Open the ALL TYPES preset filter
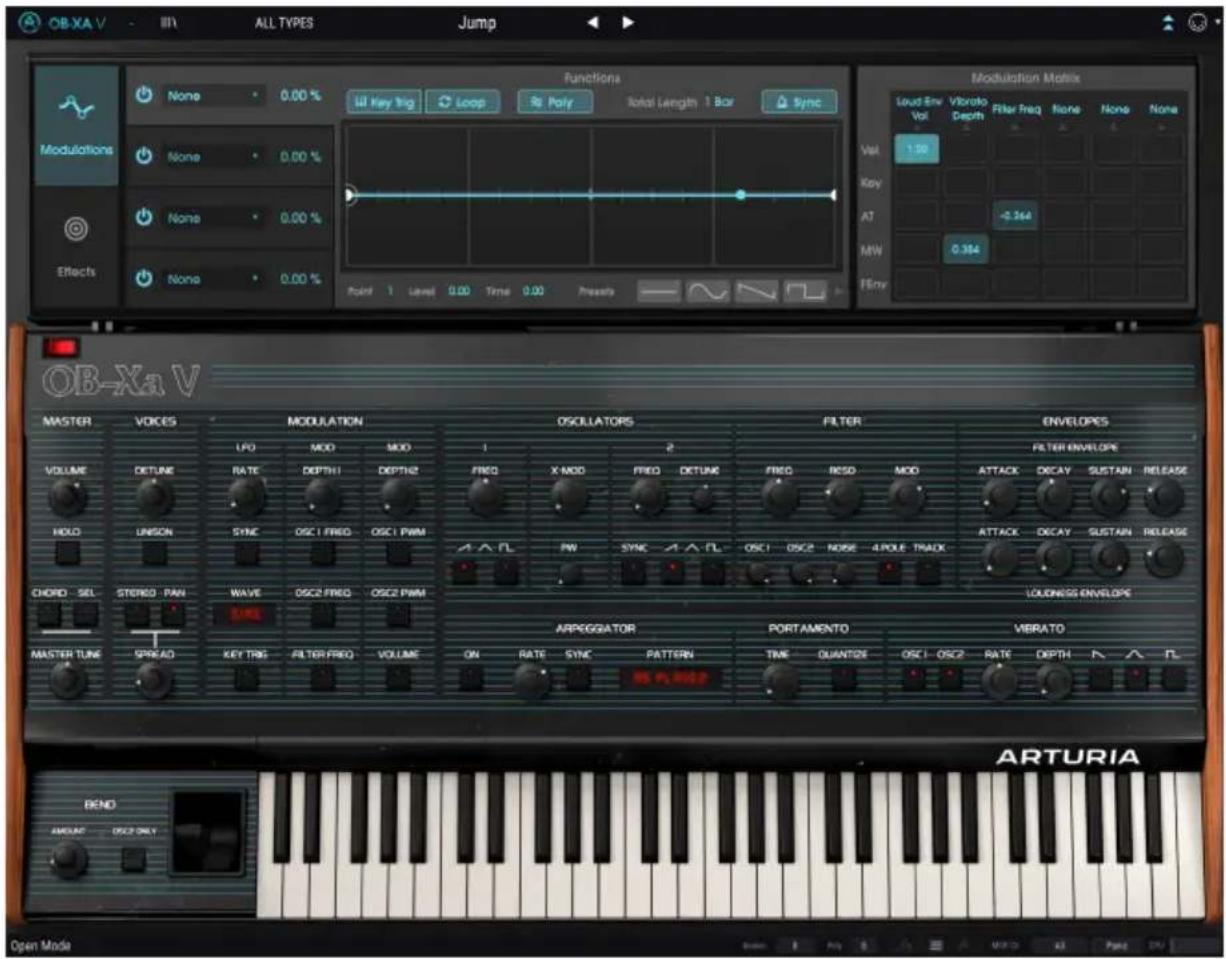Image resolution: width=1226 pixels, height=959 pixels. (284, 23)
